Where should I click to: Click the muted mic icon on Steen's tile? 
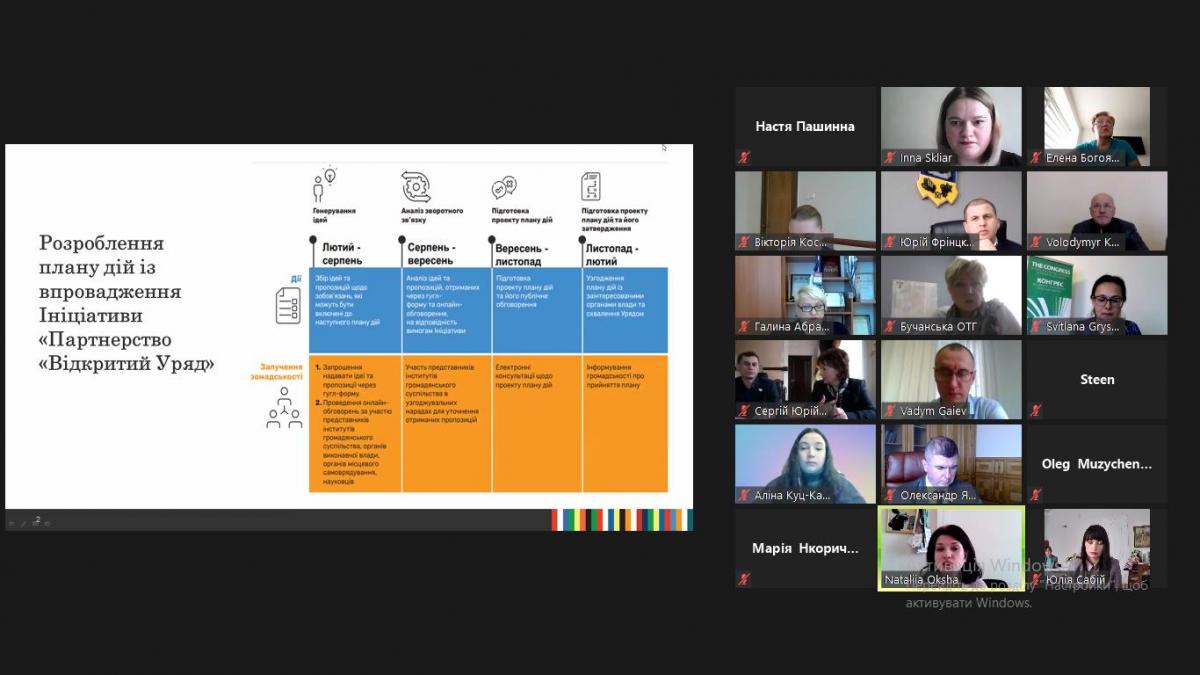click(x=1035, y=410)
